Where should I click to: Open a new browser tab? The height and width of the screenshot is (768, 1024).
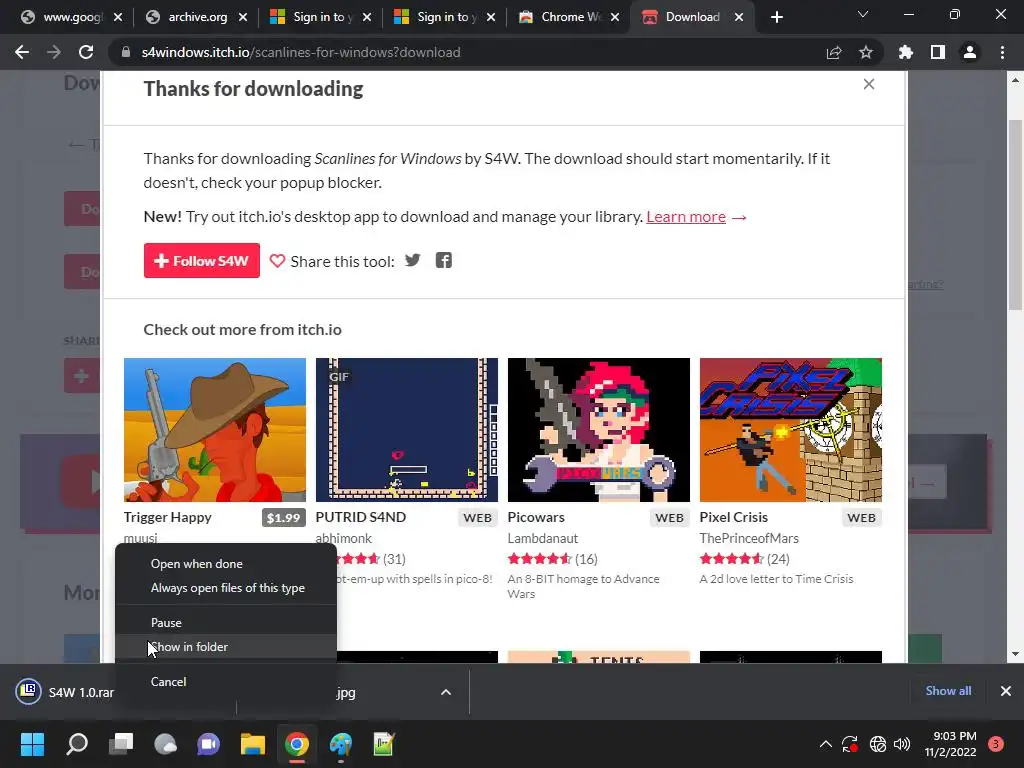pos(776,17)
